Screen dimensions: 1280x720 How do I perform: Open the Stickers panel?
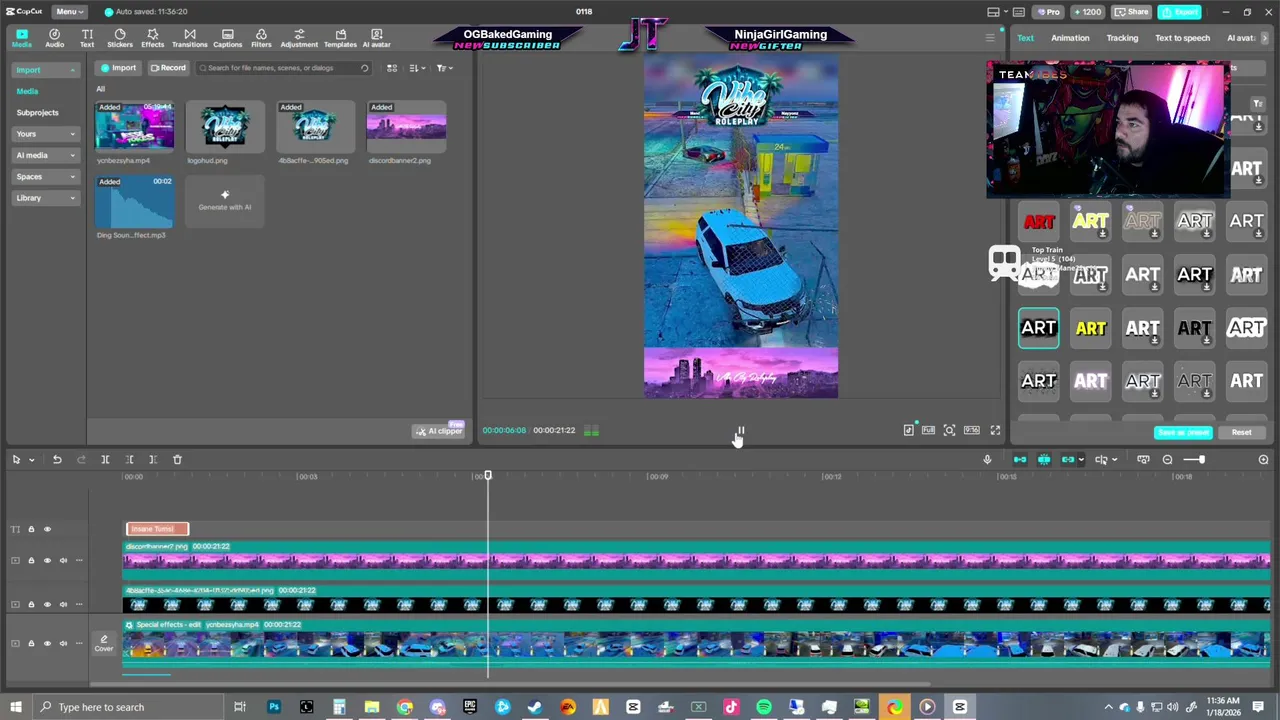pyautogui.click(x=120, y=38)
